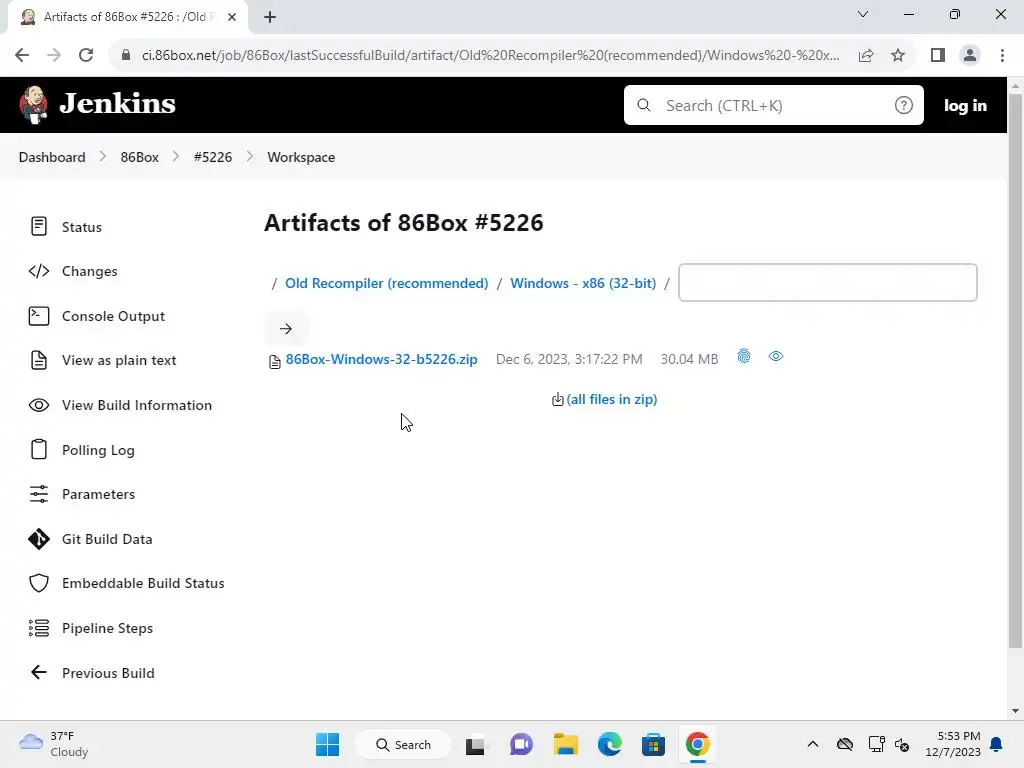Show hidden system tray icons

point(812,744)
